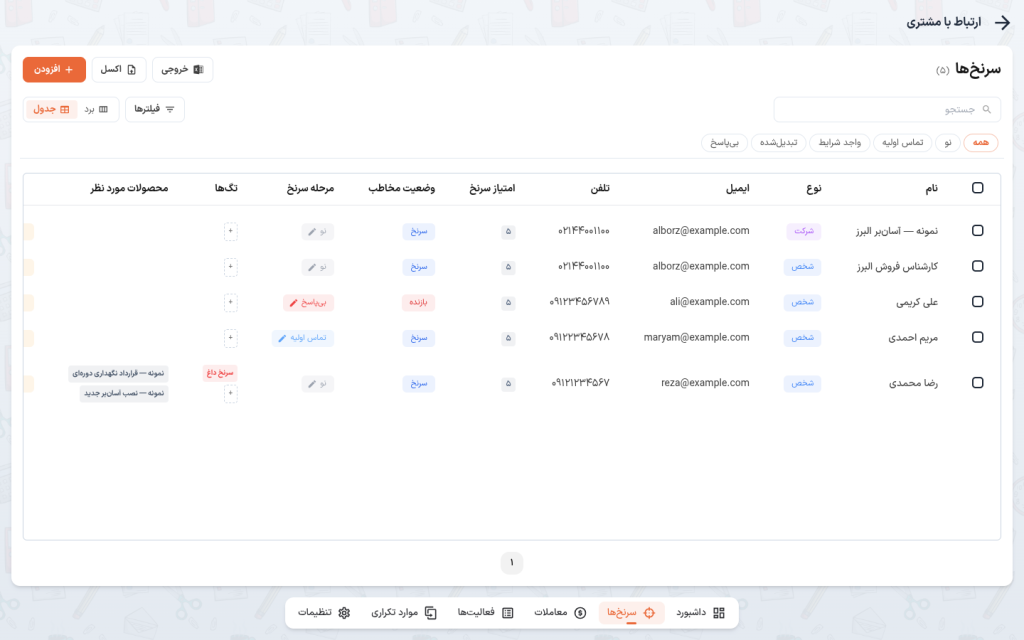Show تبدیل‌شده converted leads tab

click(x=778, y=142)
